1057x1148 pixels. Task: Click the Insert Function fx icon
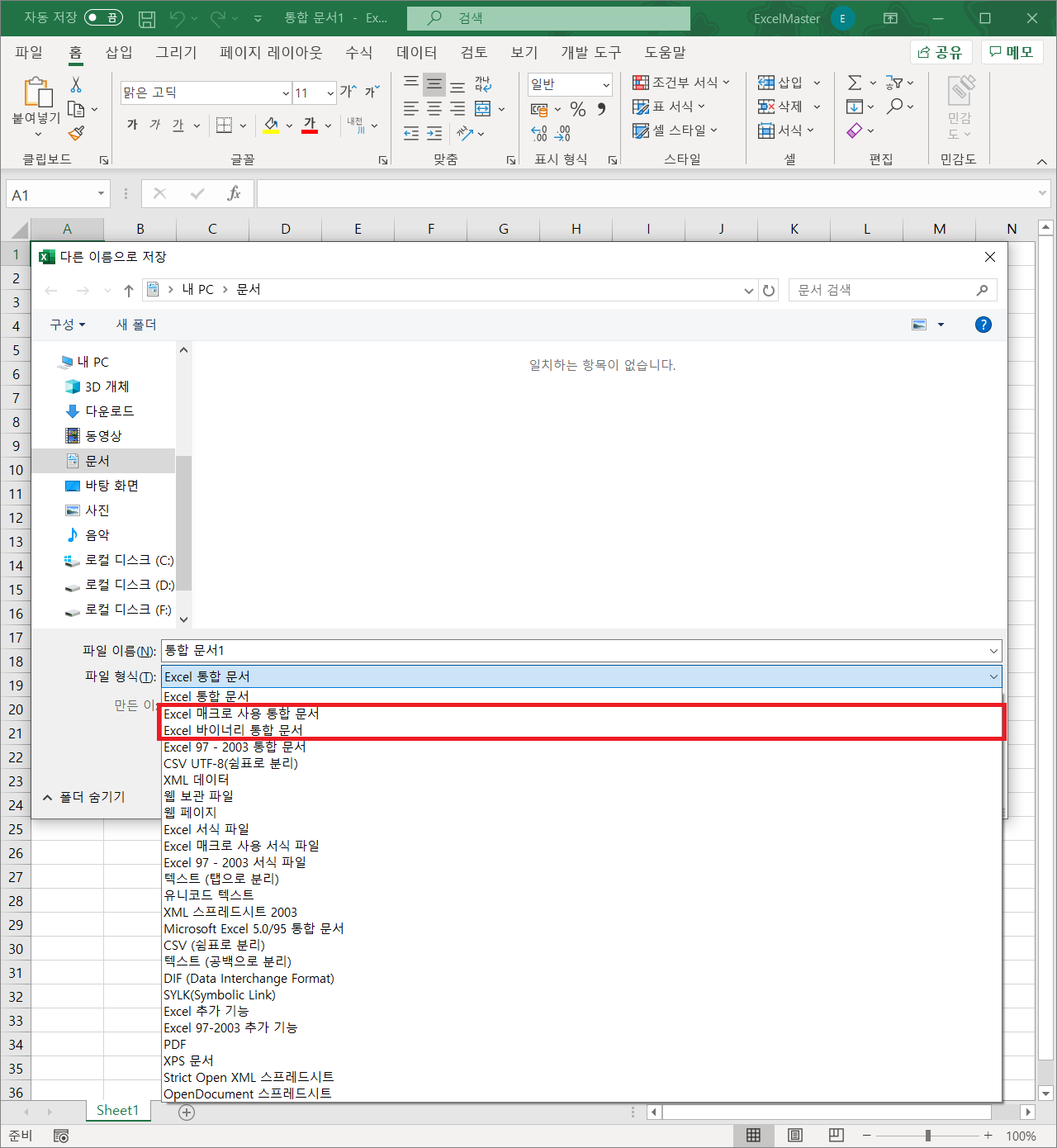(x=235, y=194)
